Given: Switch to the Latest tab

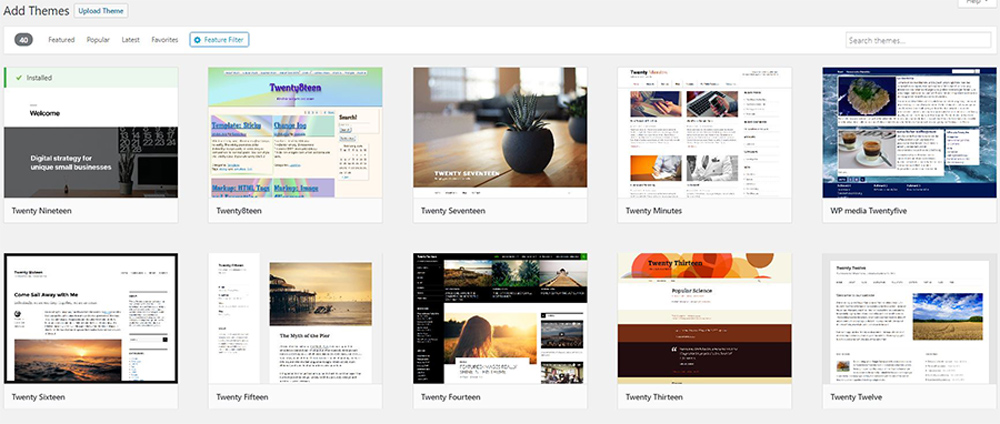Looking at the screenshot, I should coord(131,40).
